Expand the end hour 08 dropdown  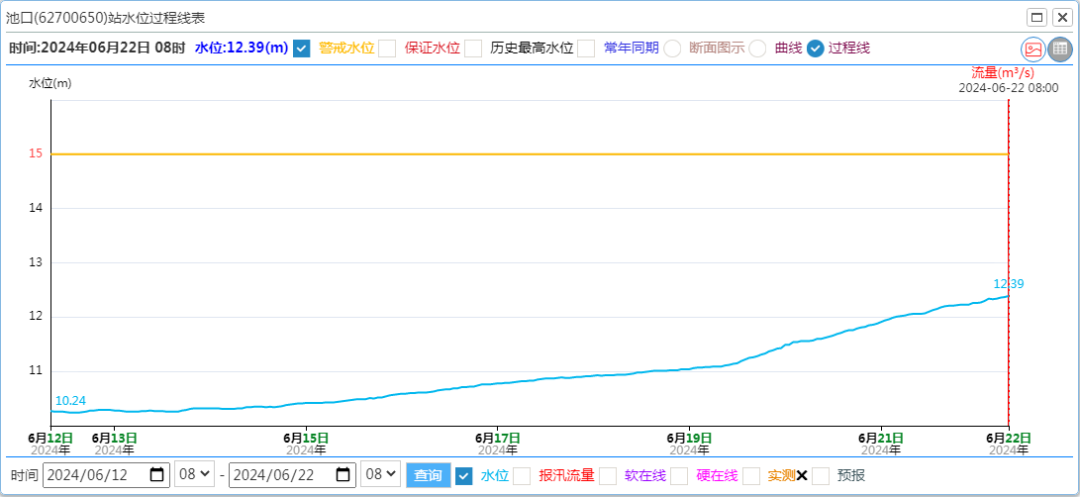[x=380, y=475]
